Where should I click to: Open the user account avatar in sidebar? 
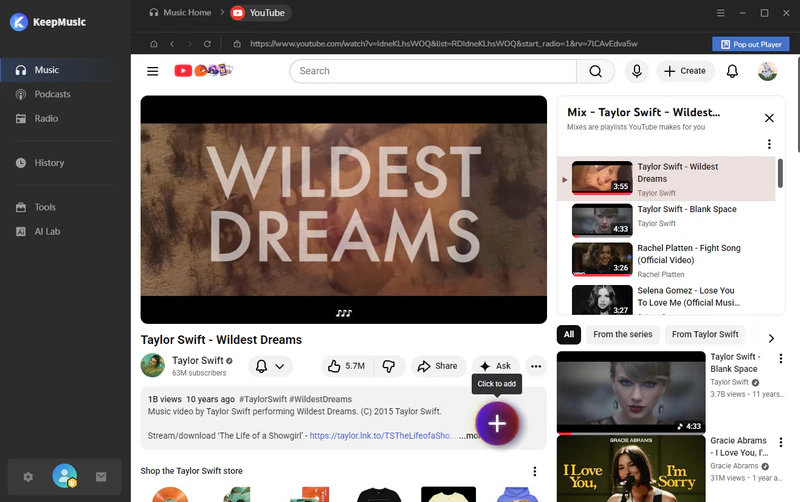click(x=65, y=476)
